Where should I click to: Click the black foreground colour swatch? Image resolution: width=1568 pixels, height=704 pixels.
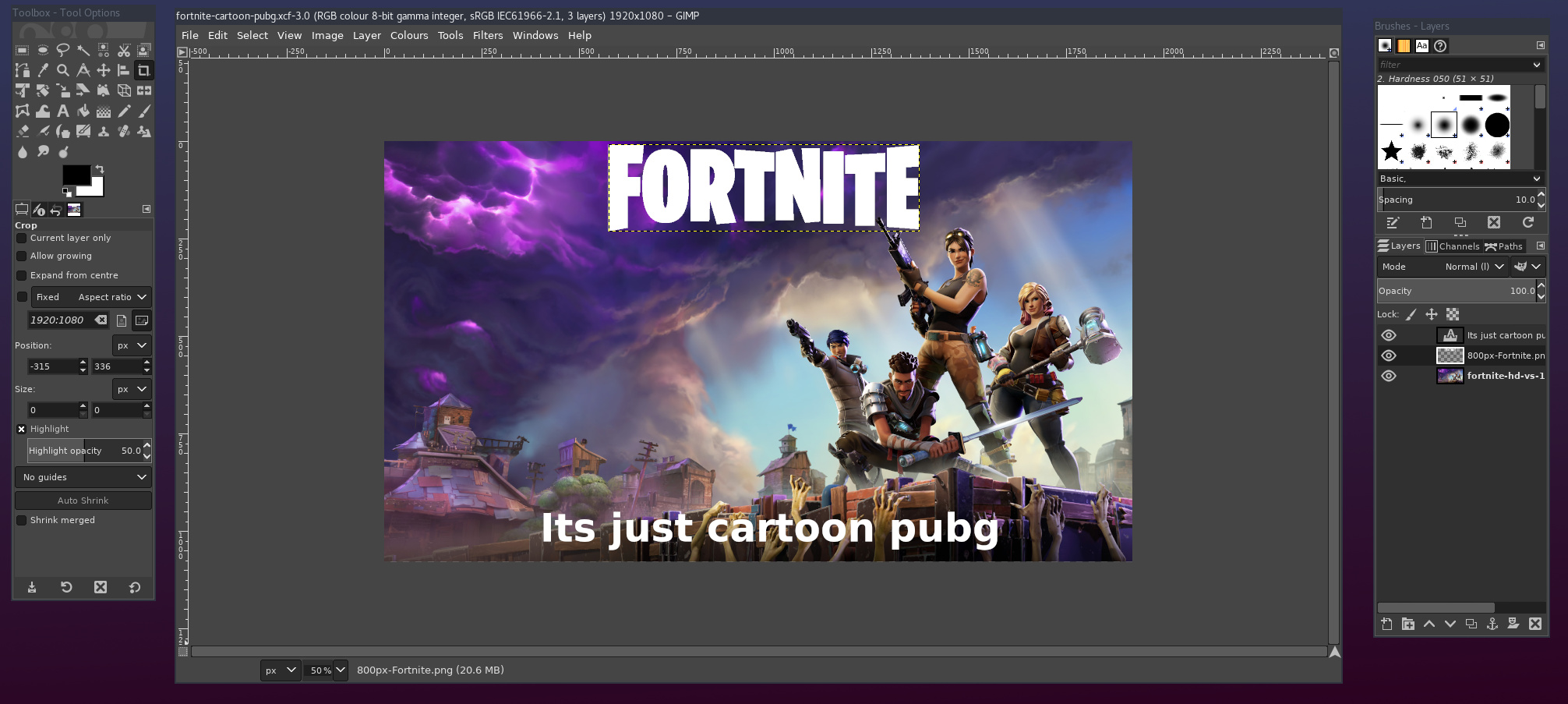(76, 175)
